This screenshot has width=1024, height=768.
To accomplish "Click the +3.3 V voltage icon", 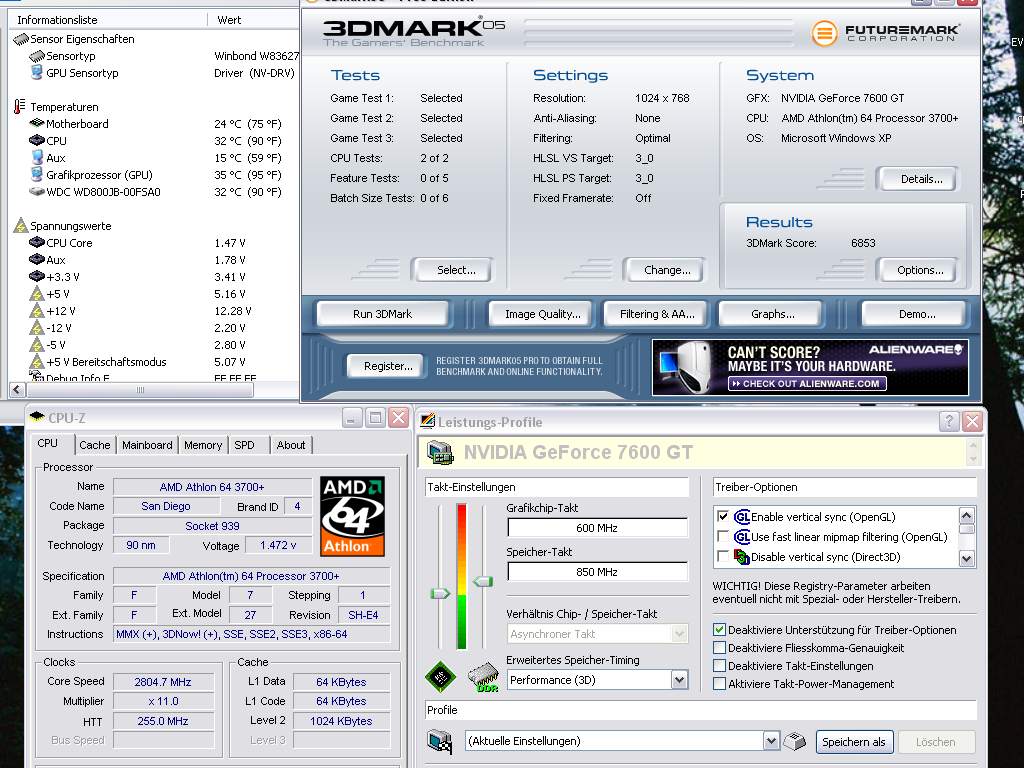I will coord(37,276).
